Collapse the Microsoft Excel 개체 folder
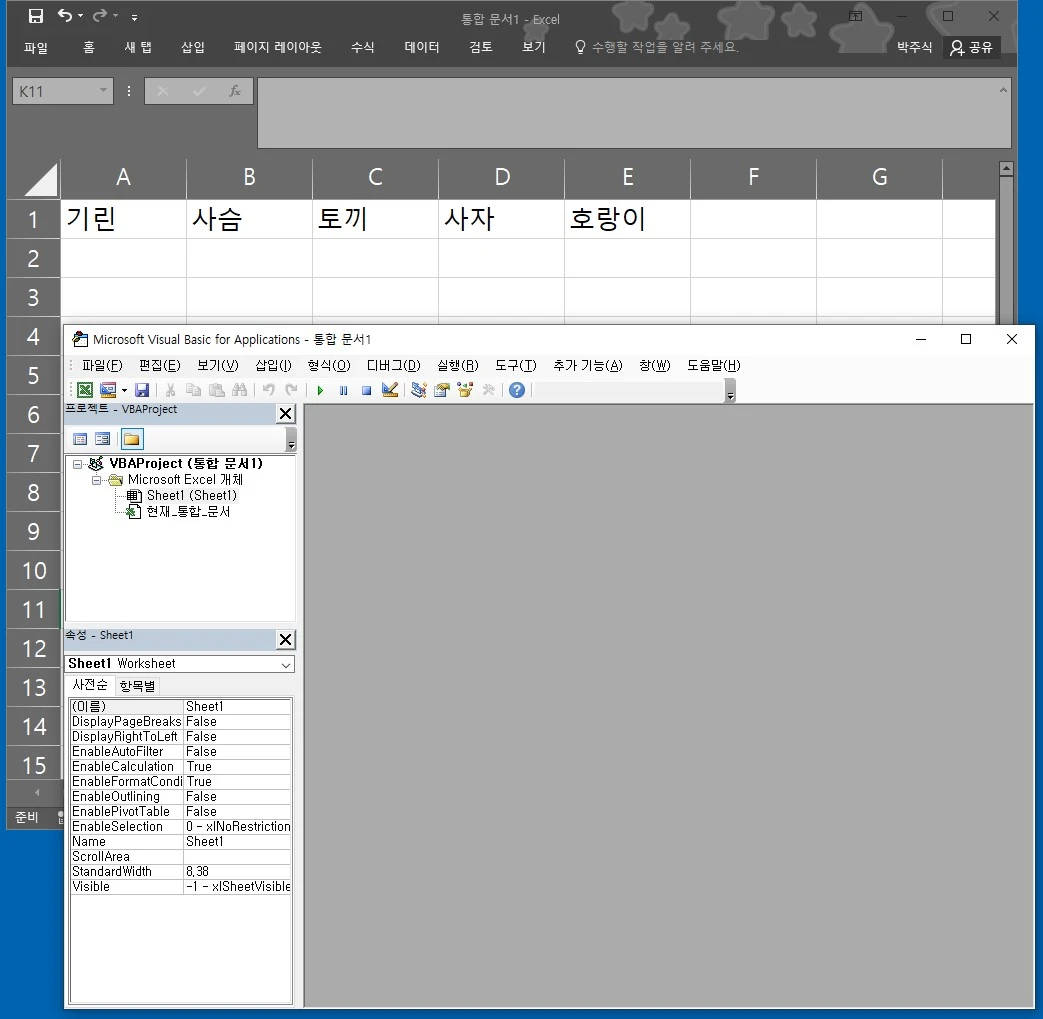 click(x=97, y=480)
